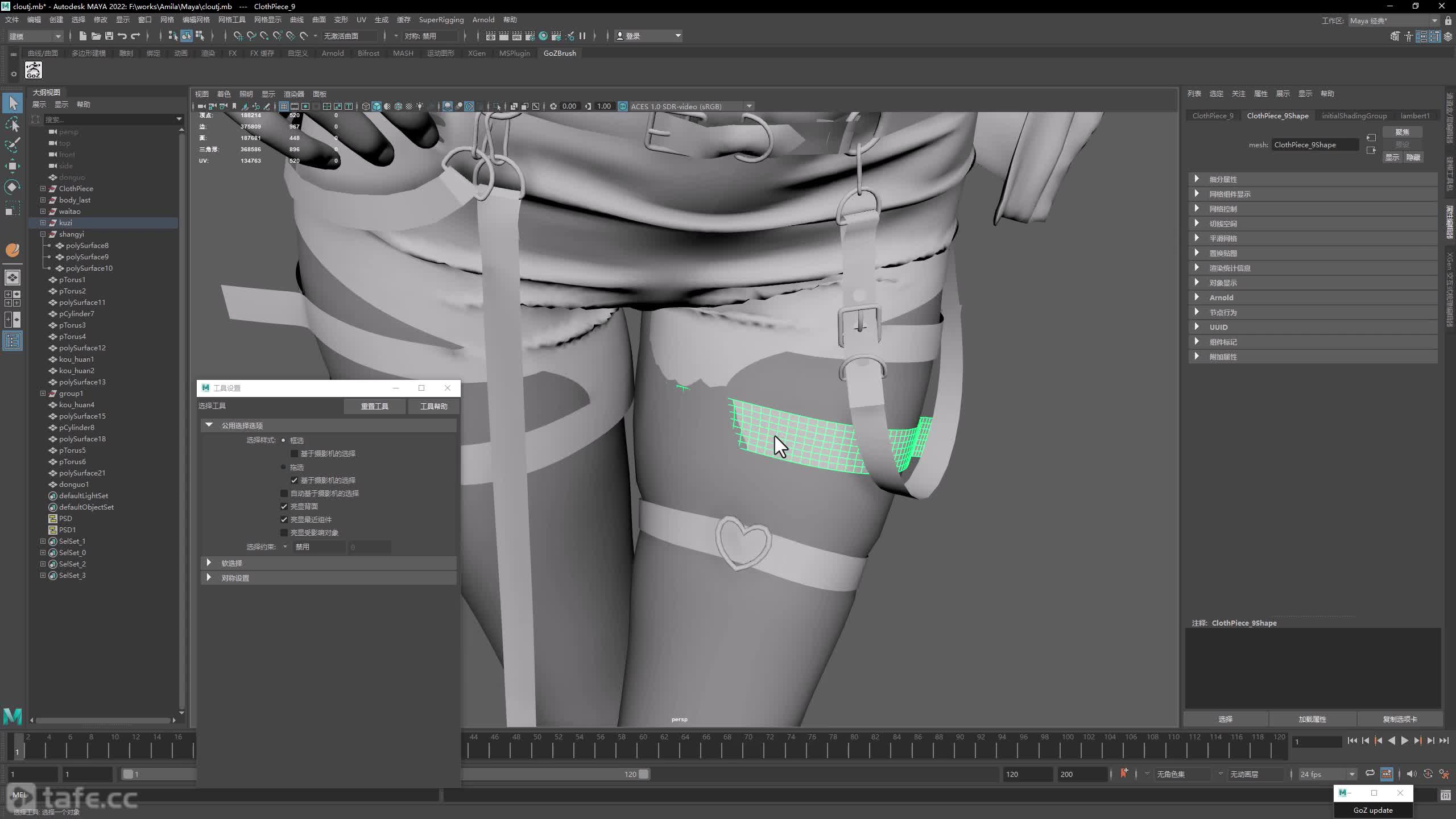Viewport: 1456px width, 819px height.
Task: Select the Rotate tool in toolbox
Action: pyautogui.click(x=13, y=187)
